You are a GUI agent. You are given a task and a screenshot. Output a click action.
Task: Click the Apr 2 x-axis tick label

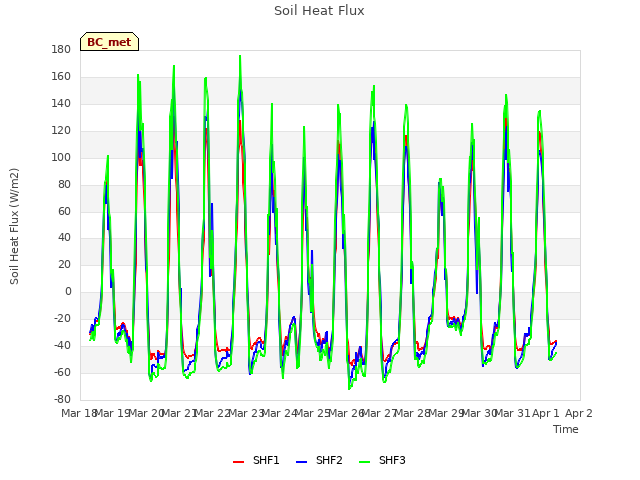[x=579, y=413]
